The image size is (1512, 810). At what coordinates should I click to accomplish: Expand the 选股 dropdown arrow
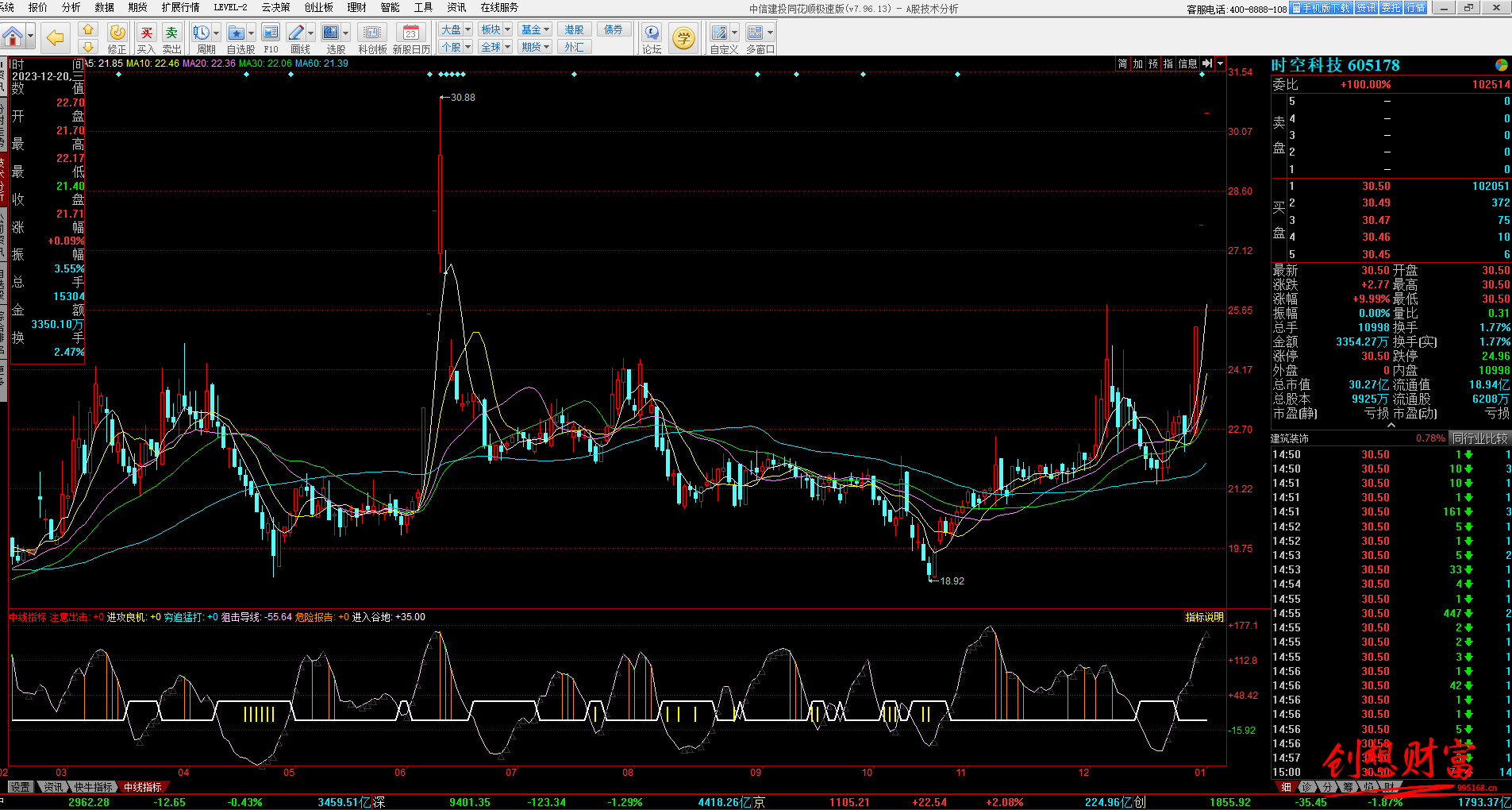tap(345, 33)
